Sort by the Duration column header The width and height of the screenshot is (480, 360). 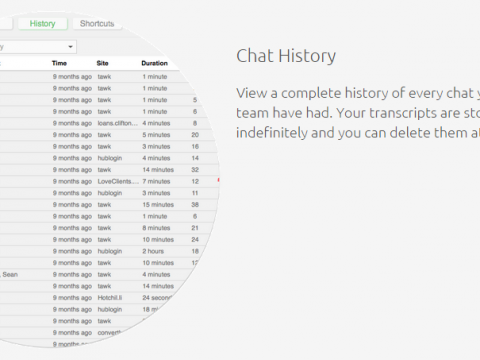(154, 63)
